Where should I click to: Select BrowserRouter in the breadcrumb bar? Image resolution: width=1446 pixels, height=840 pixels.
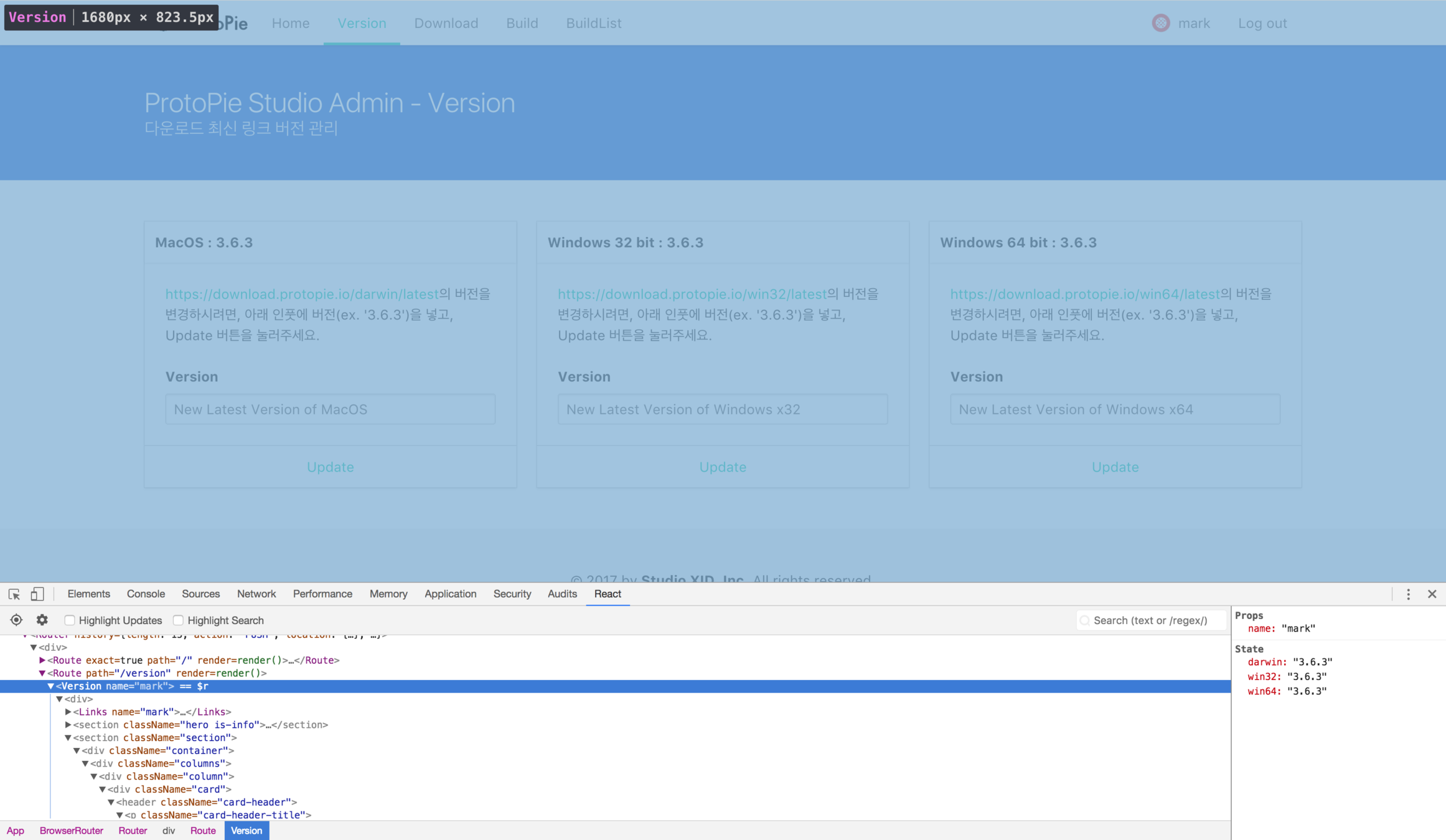[71, 831]
